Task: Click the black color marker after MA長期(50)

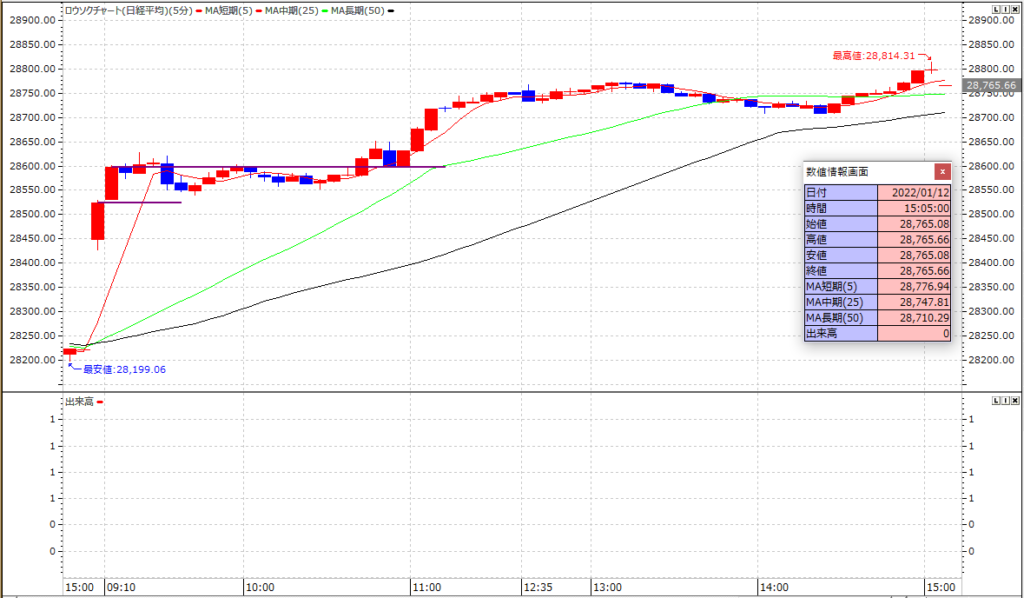Action: pyautogui.click(x=391, y=10)
